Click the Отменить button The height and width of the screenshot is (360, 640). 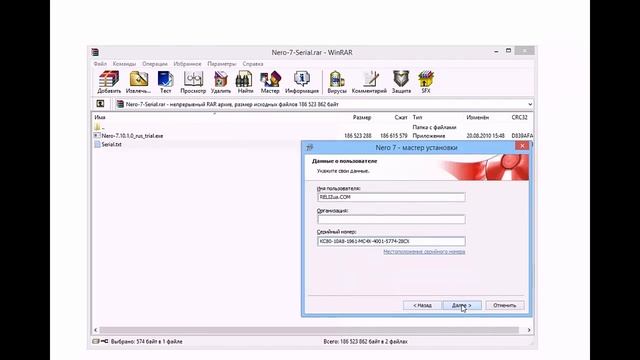coord(504,305)
